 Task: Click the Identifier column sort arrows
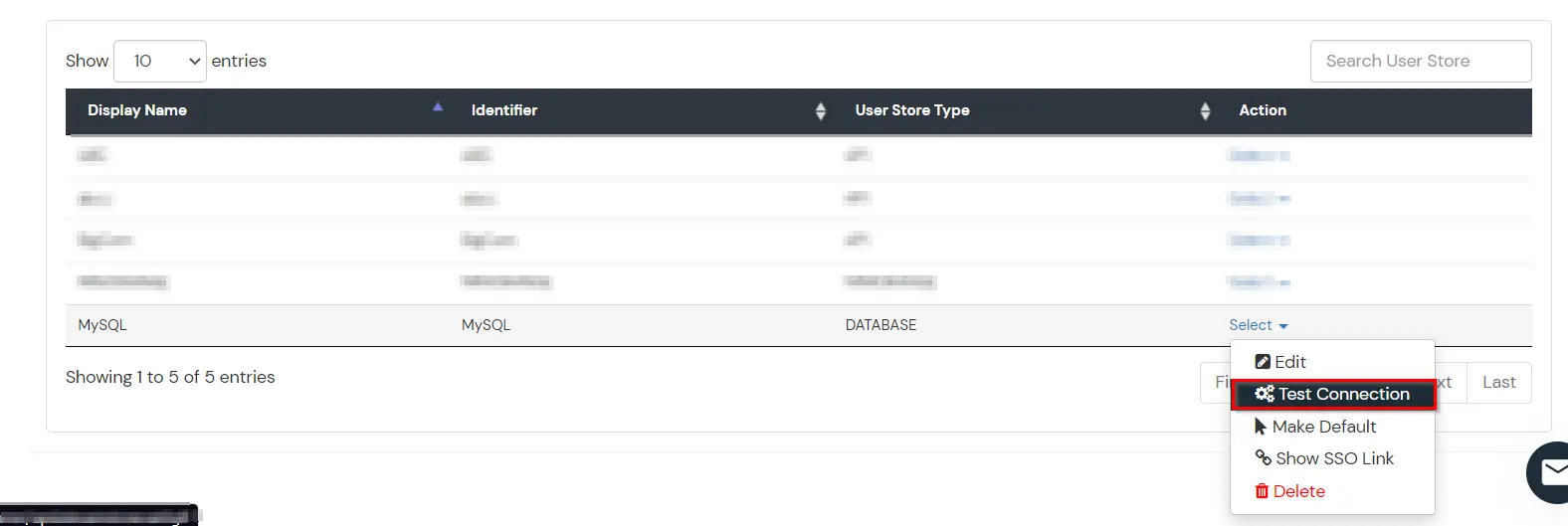click(x=821, y=111)
